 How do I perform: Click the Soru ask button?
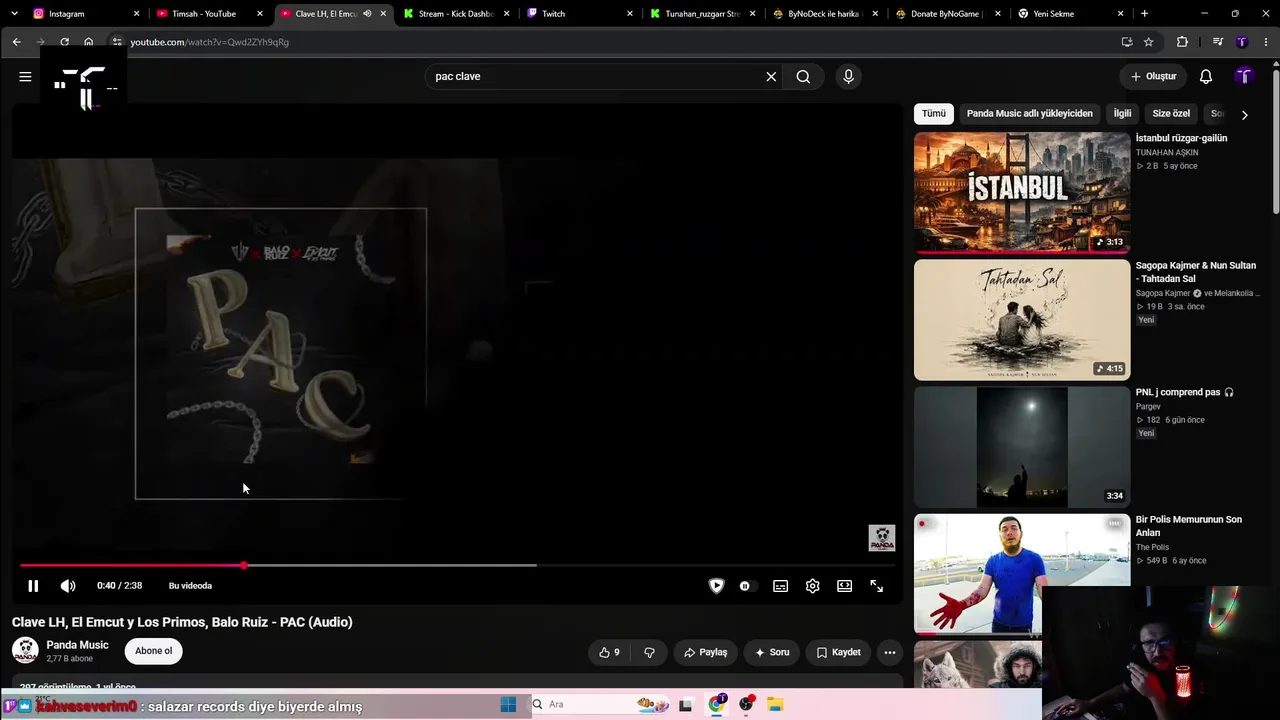point(771,652)
